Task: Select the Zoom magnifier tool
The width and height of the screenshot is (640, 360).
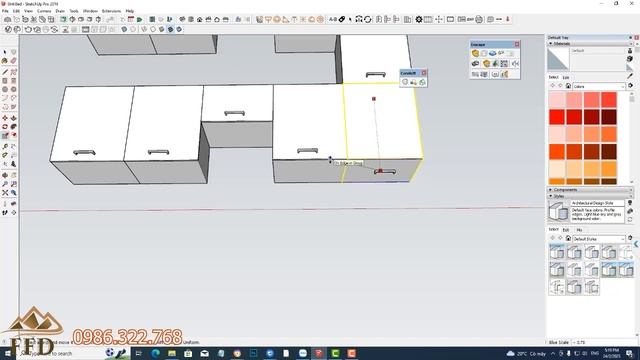Action: [5, 184]
